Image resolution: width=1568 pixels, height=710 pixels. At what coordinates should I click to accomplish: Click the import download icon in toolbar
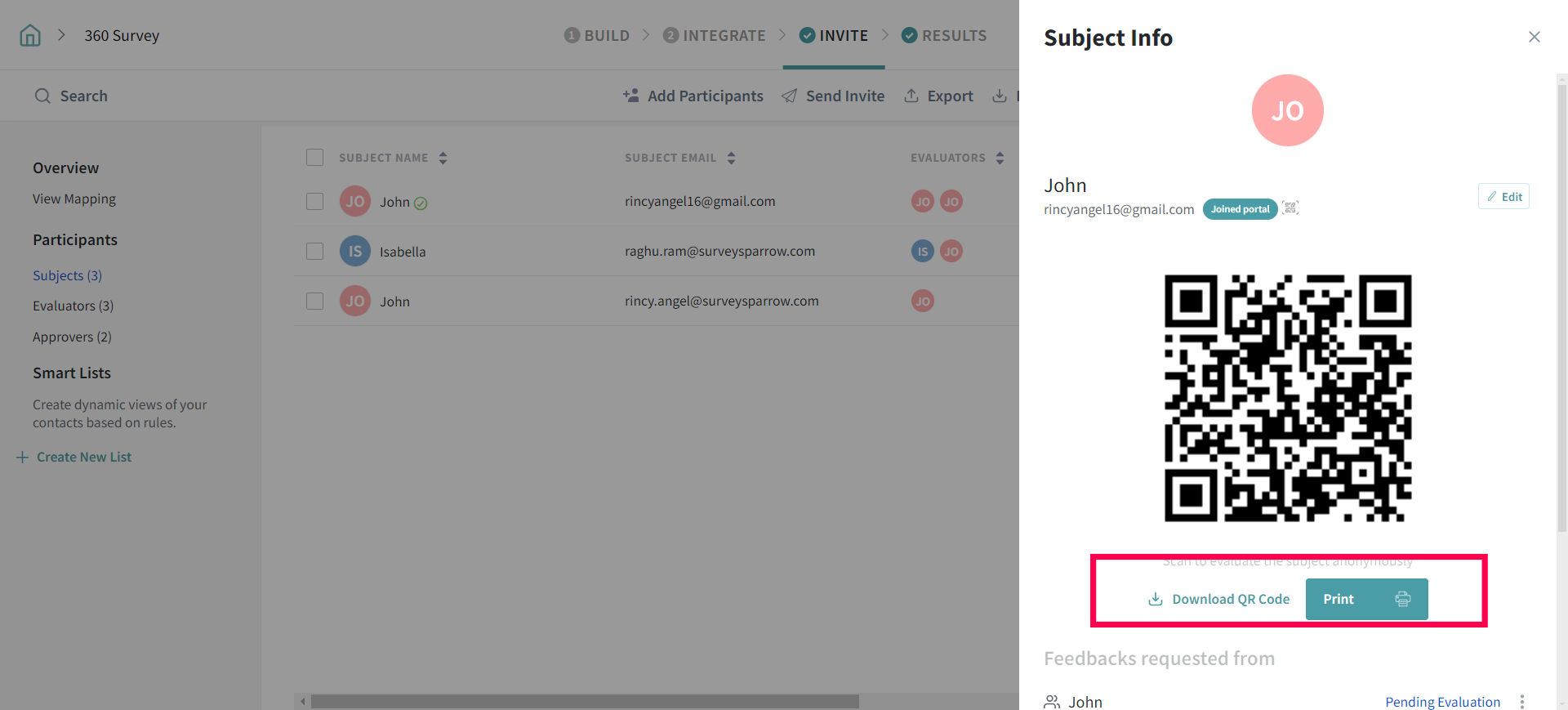1000,96
